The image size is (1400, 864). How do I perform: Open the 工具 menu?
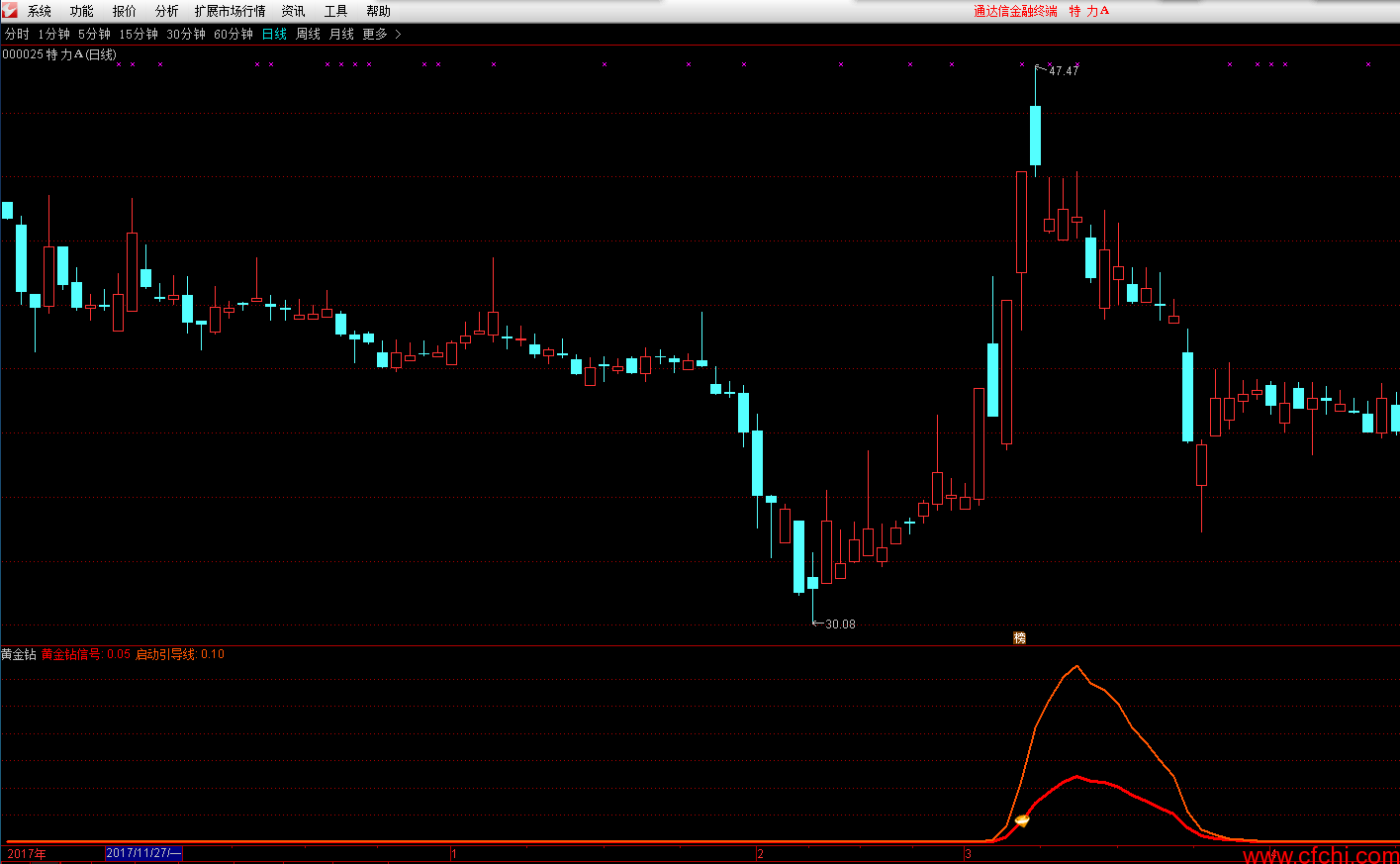pyautogui.click(x=336, y=12)
